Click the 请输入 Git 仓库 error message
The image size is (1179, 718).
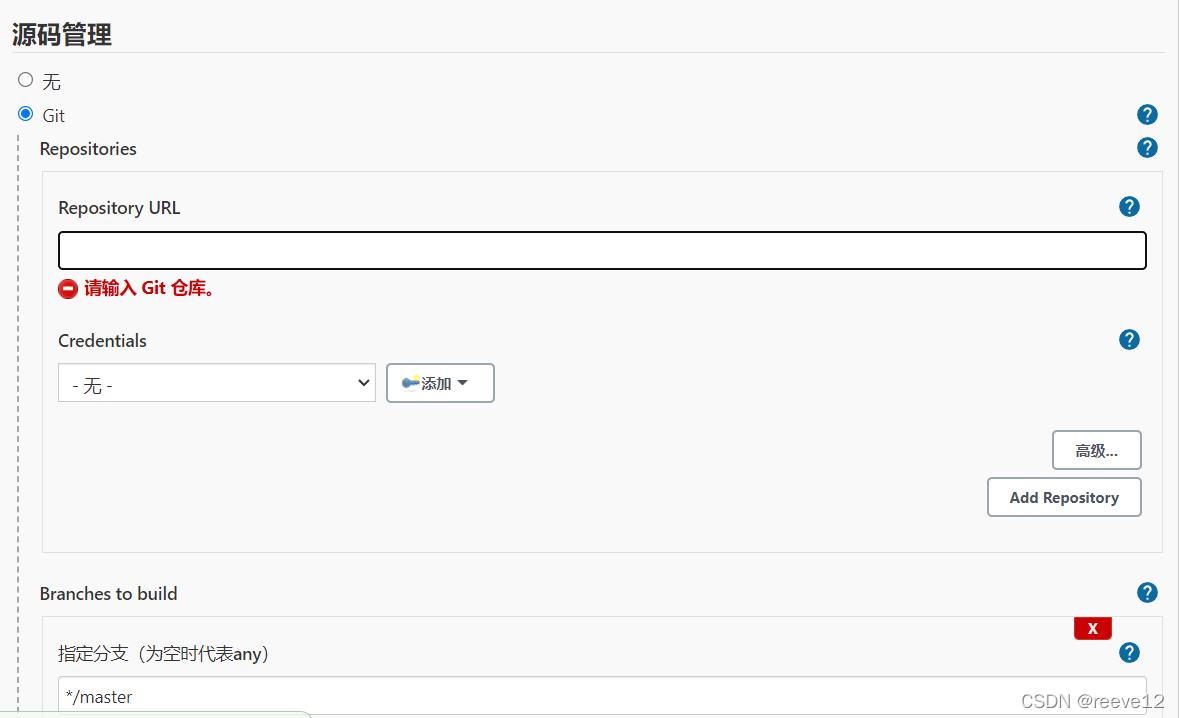(x=149, y=289)
